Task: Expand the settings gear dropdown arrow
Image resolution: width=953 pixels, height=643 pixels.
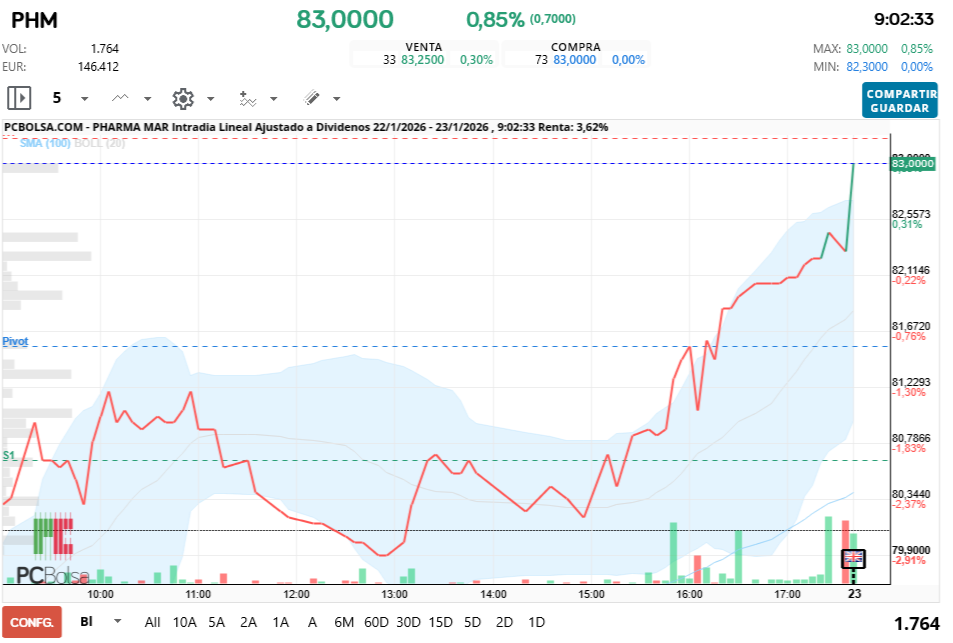Action: click(210, 98)
